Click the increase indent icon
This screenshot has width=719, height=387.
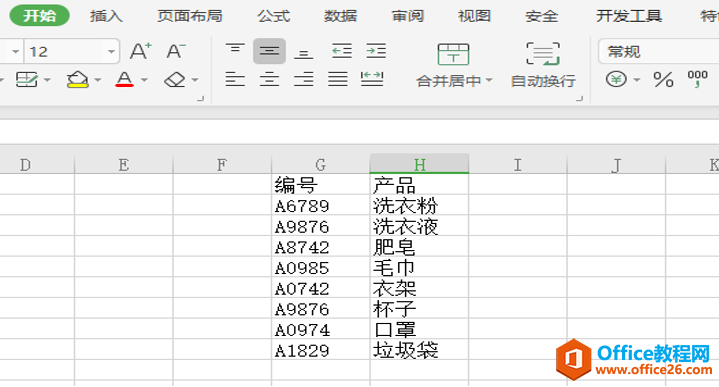376,50
